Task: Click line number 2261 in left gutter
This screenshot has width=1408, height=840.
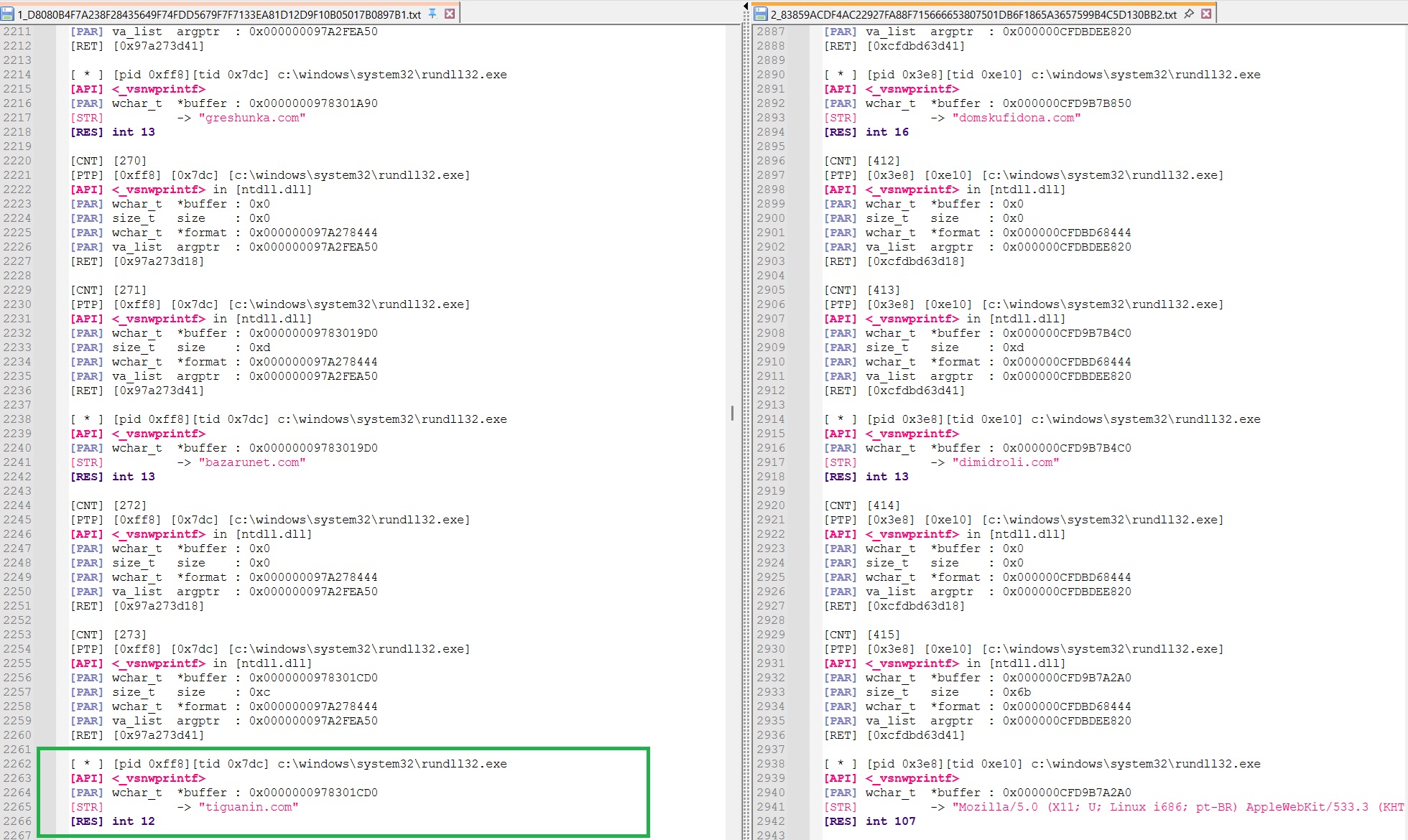Action: click(x=17, y=750)
